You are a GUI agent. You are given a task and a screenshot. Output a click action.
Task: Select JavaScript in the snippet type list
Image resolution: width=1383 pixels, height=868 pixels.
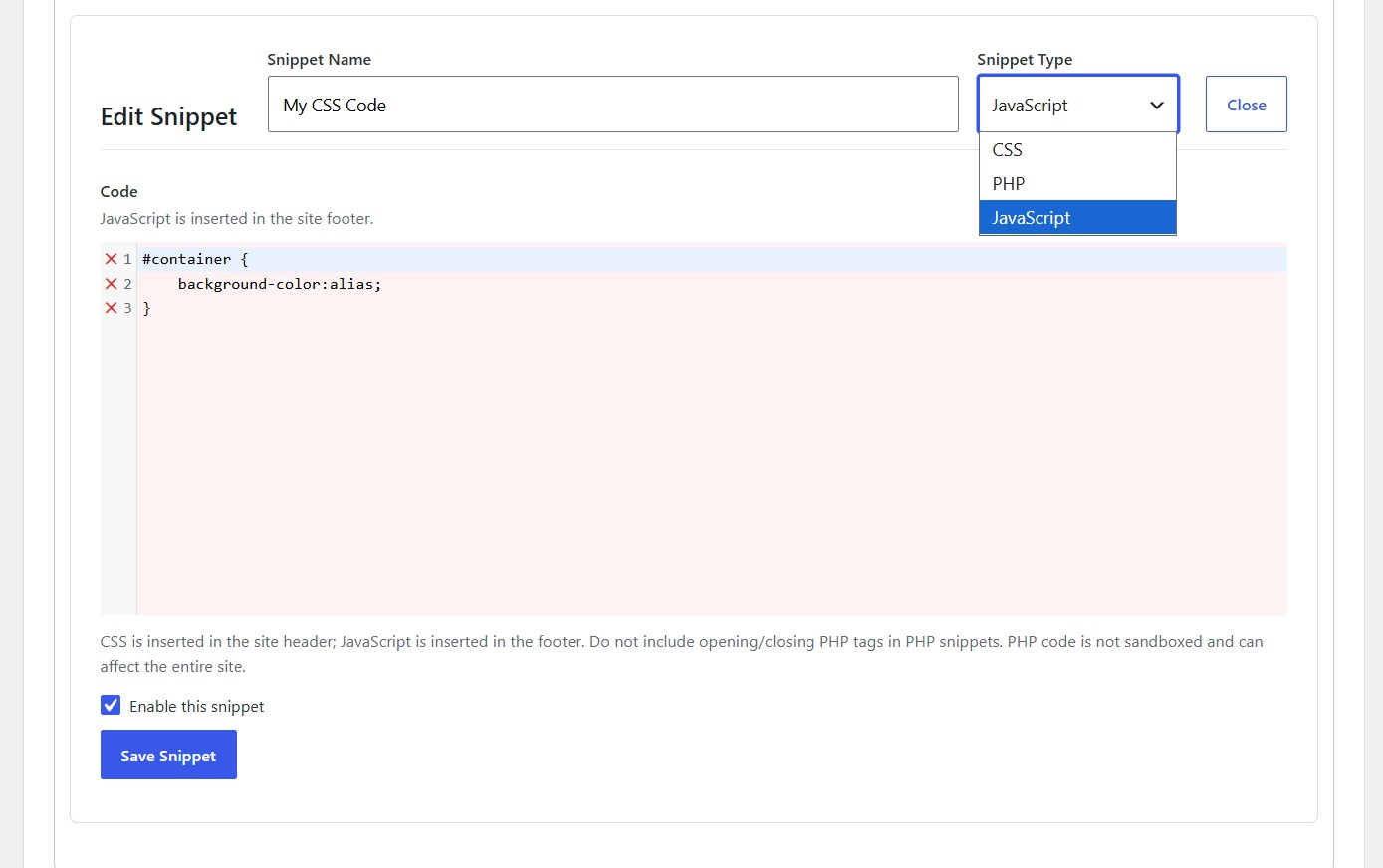point(1077,217)
